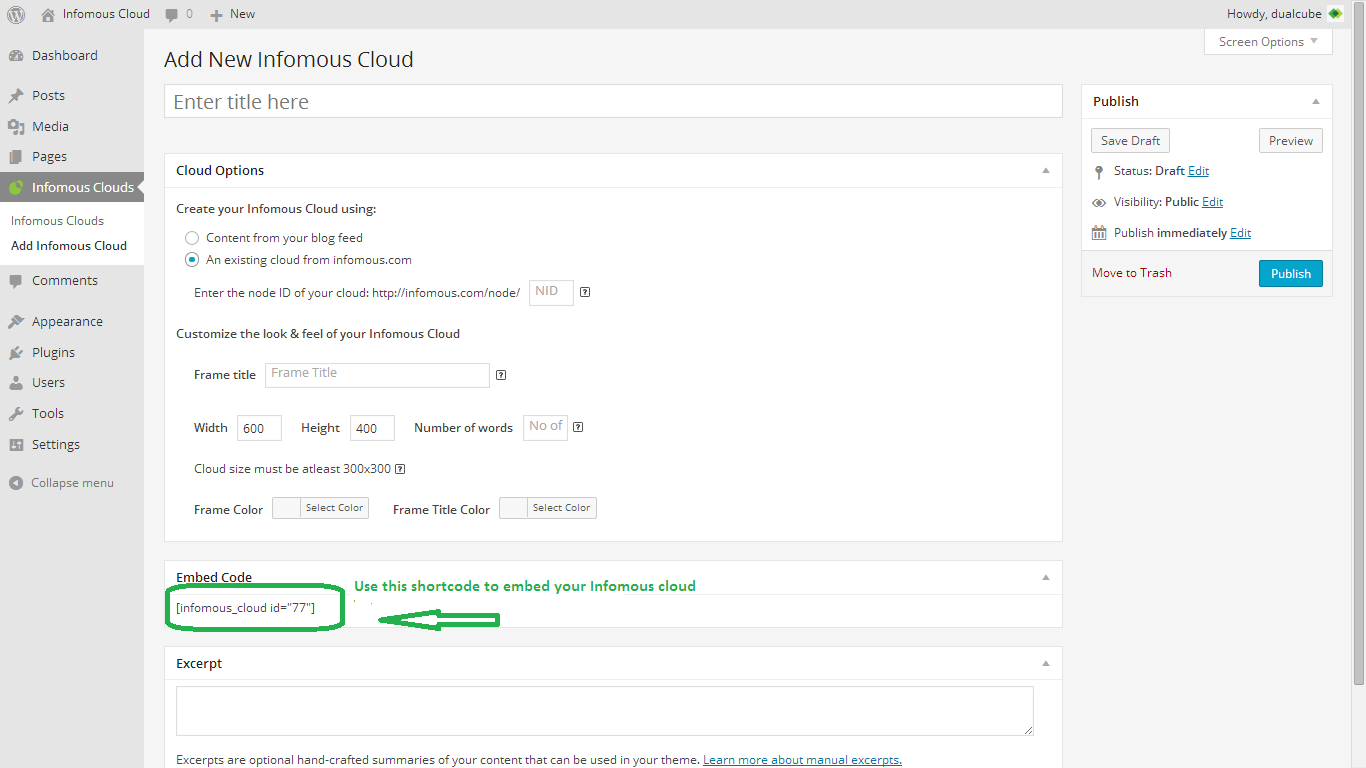Click the blue Publish button

point(1290,274)
